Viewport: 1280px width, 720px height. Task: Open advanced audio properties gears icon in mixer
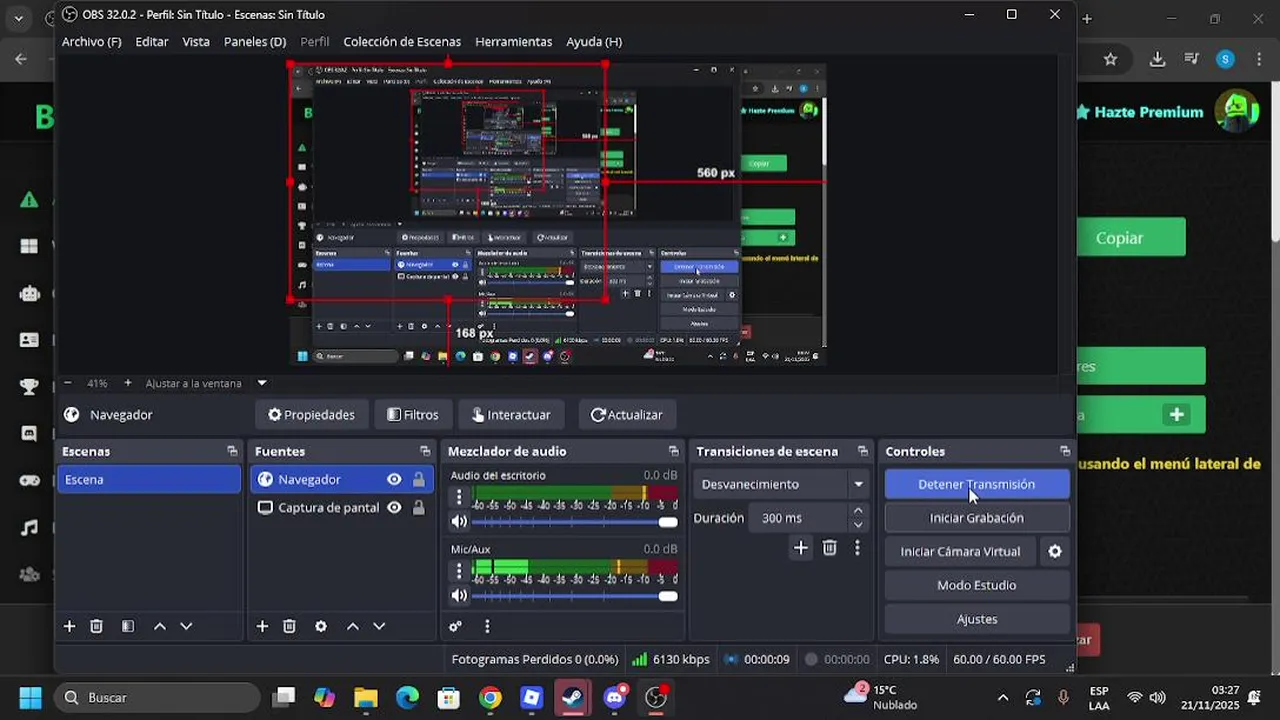click(x=456, y=626)
